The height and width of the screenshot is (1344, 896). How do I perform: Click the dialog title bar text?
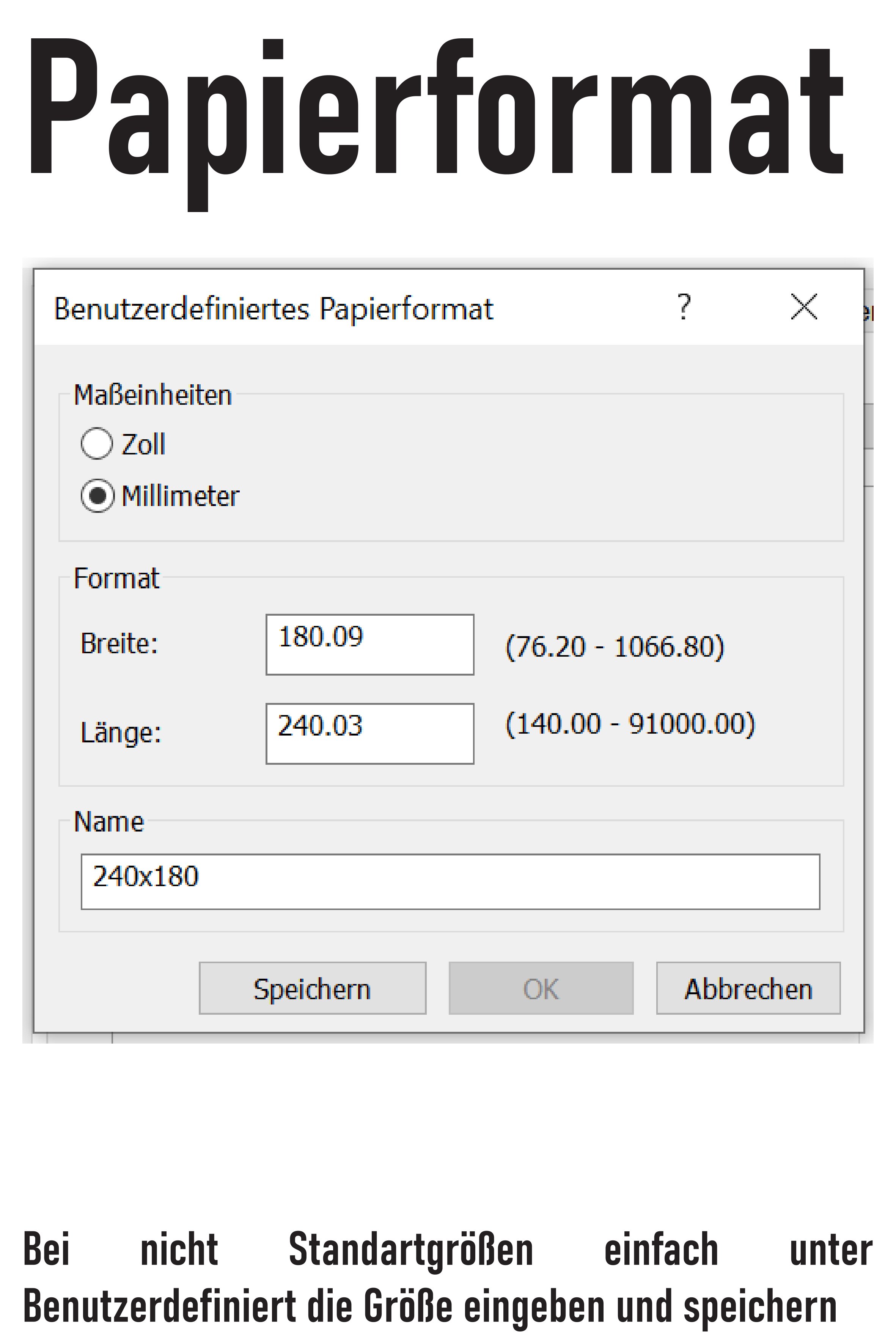coord(273,309)
